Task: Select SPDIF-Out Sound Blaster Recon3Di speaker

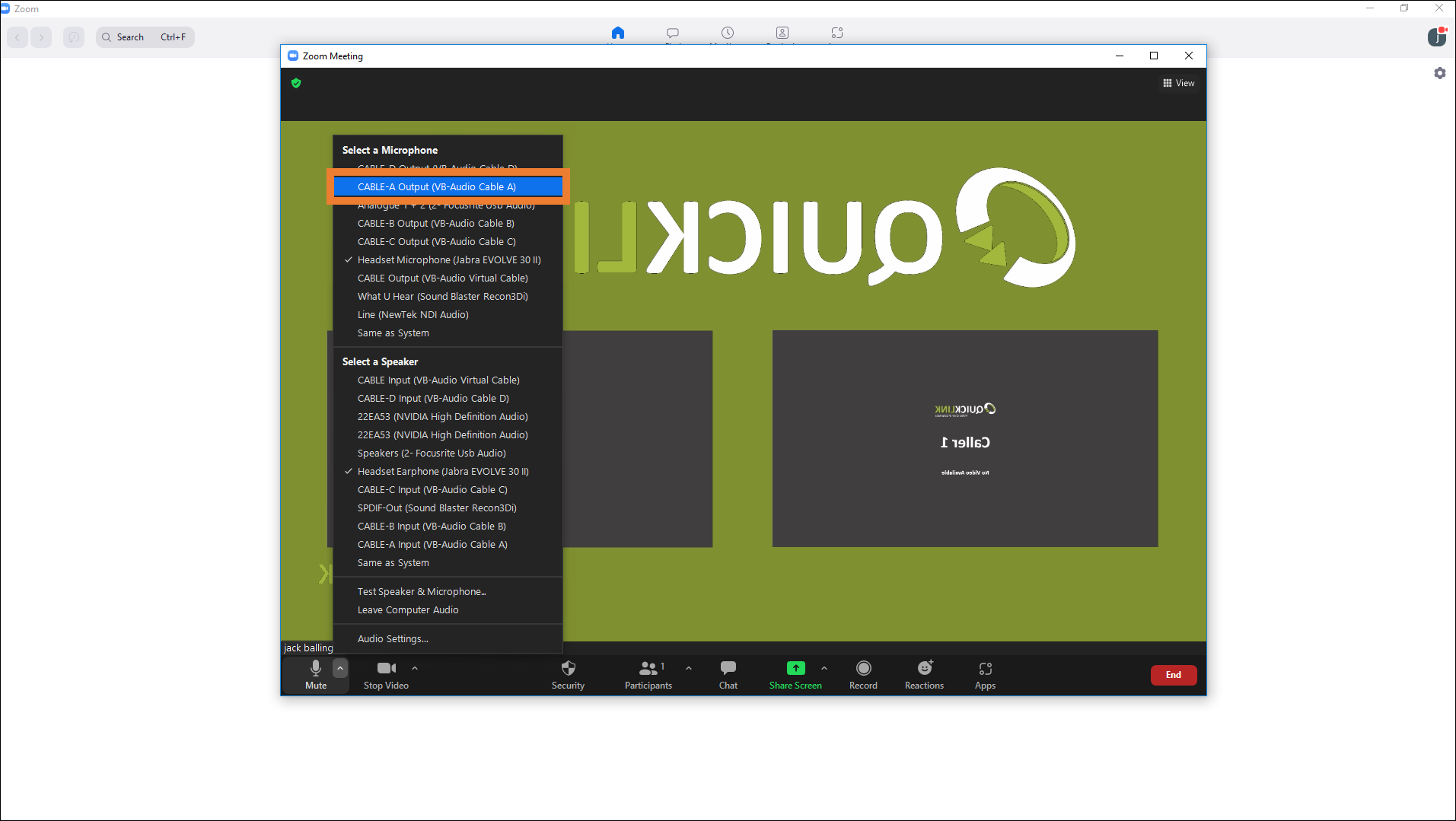Action: tap(448, 508)
